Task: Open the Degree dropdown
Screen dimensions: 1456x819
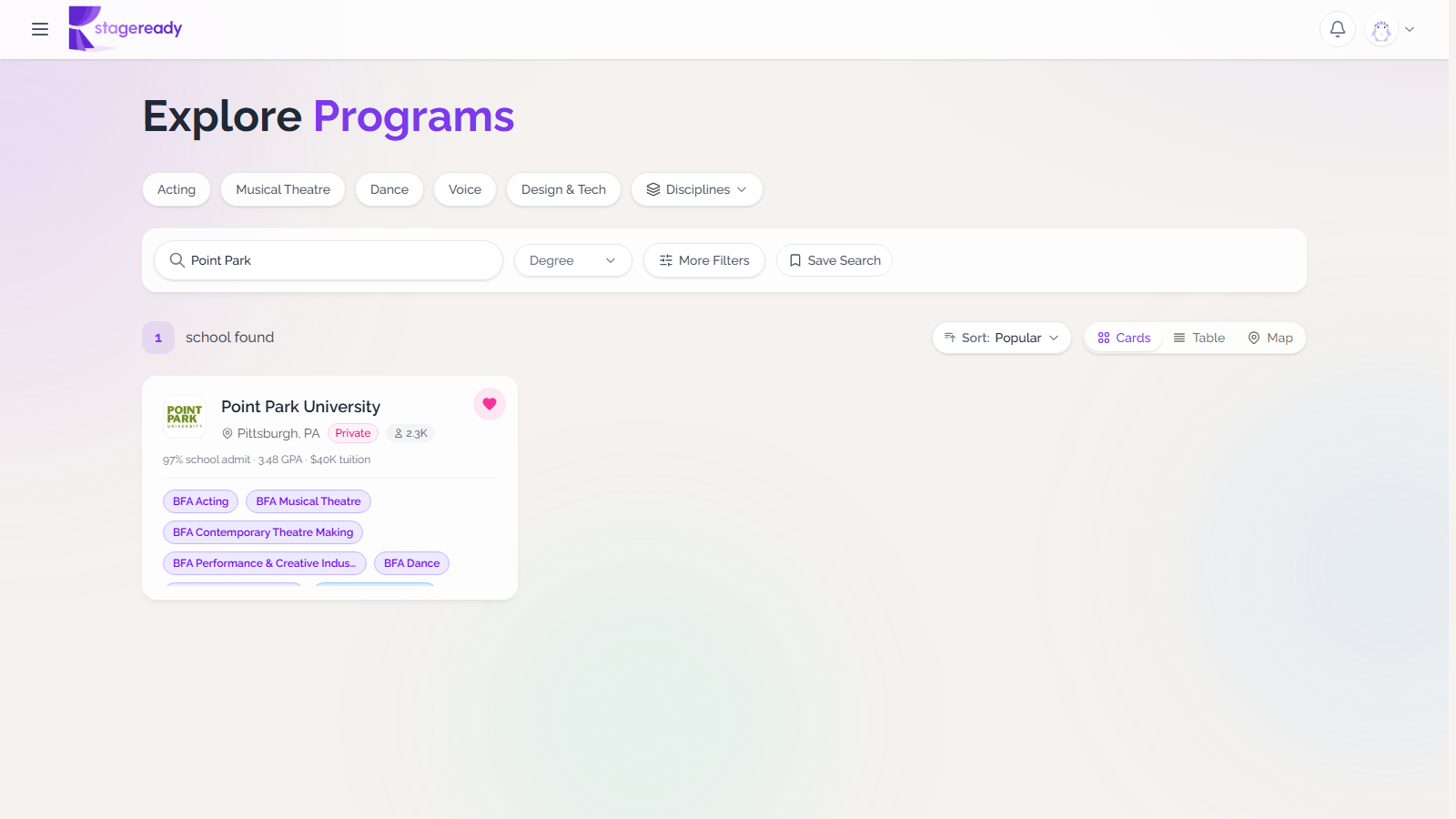Action: 573,260
